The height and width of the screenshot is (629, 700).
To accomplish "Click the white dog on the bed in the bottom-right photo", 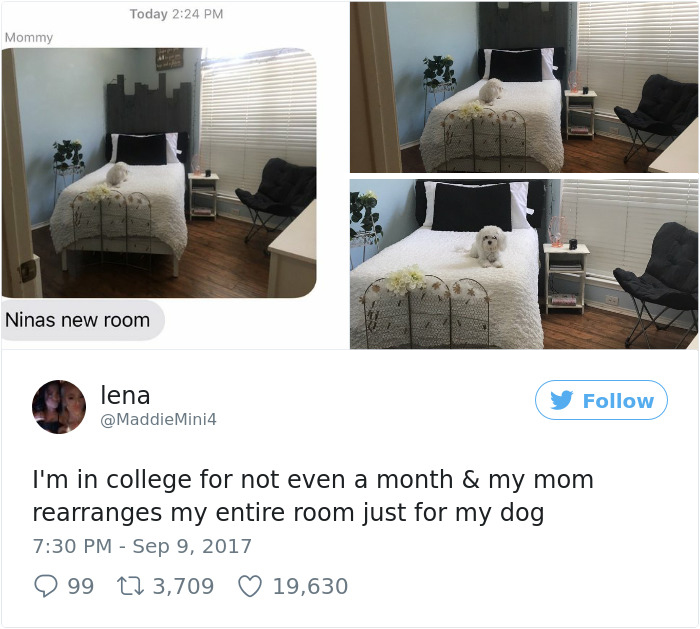I will [490, 246].
